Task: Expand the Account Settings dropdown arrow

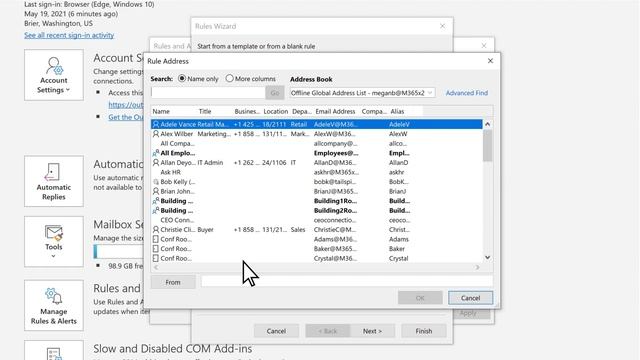Action: [x=68, y=90]
